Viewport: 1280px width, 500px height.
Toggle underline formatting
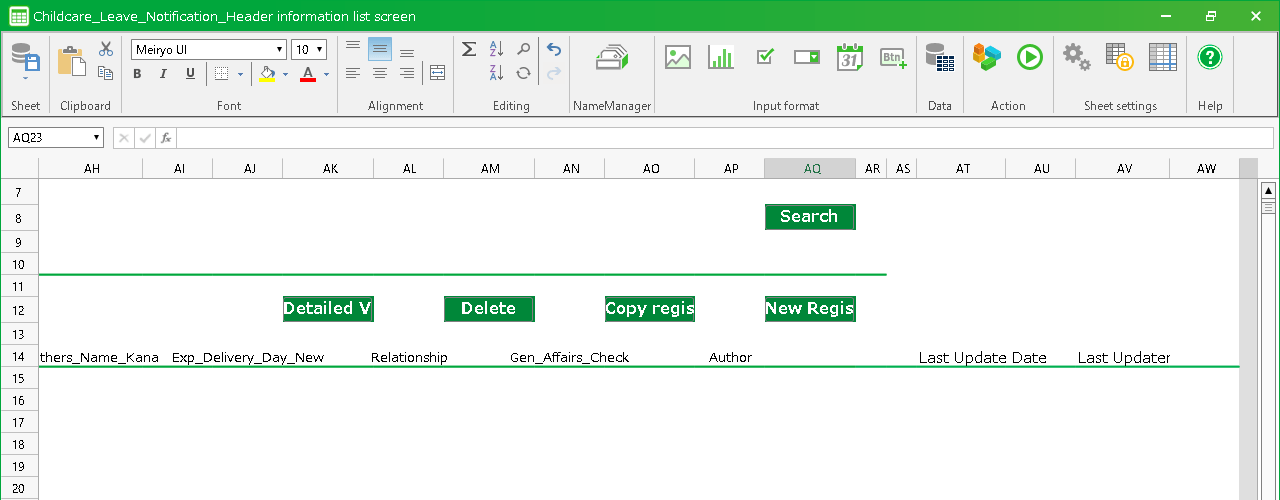click(x=190, y=74)
